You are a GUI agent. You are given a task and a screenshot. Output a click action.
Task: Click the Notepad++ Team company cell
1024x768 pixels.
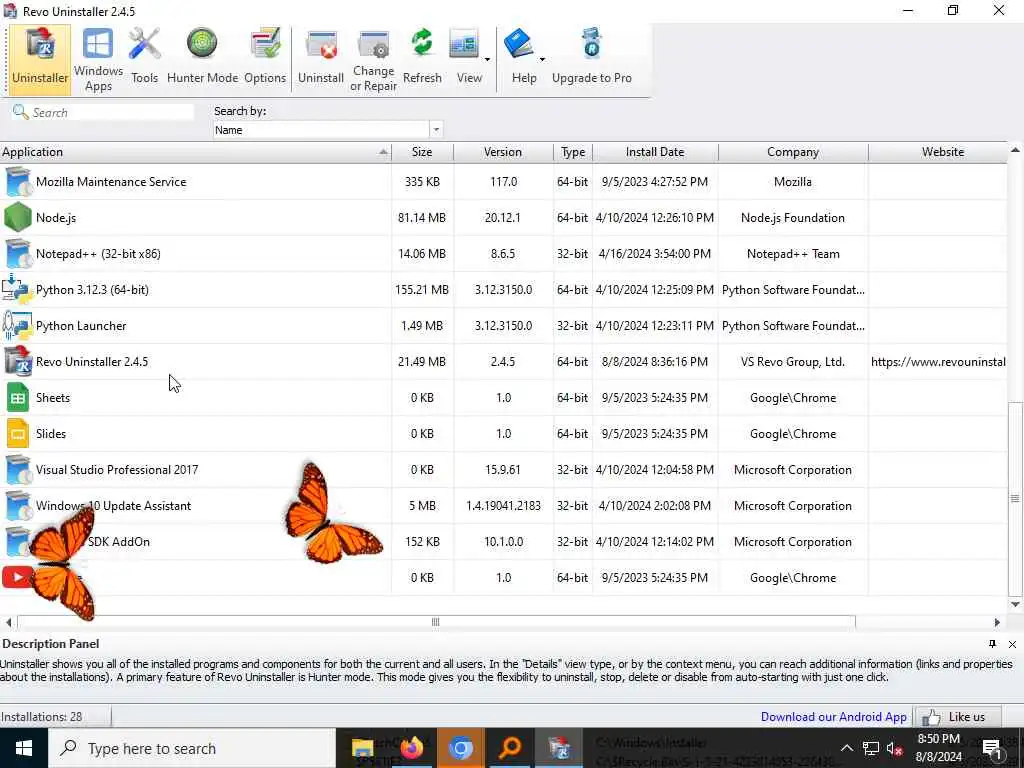pyautogui.click(x=793, y=253)
